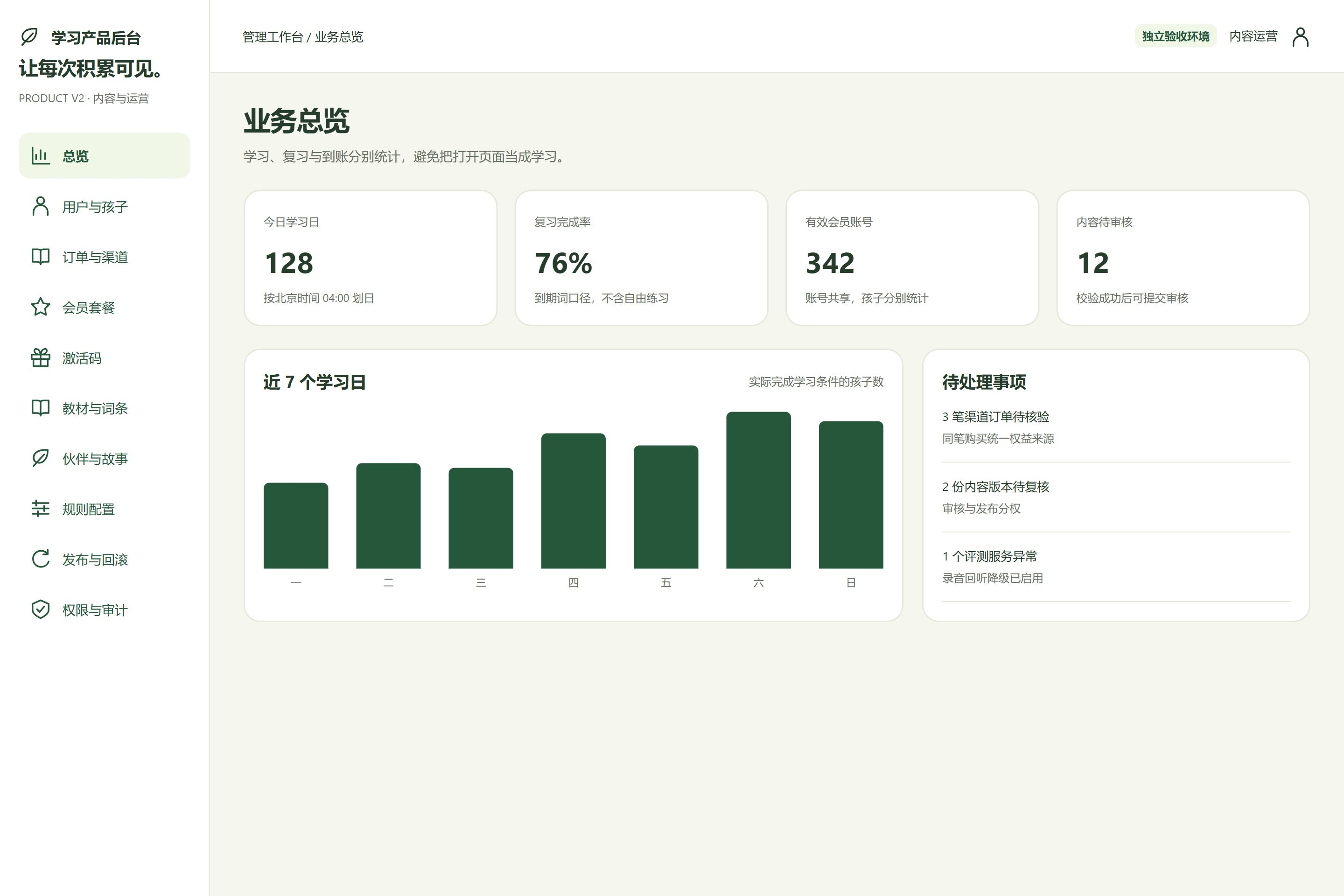Go to 订单与渠道 menu label
Image resolution: width=1344 pixels, height=896 pixels.
tap(95, 257)
